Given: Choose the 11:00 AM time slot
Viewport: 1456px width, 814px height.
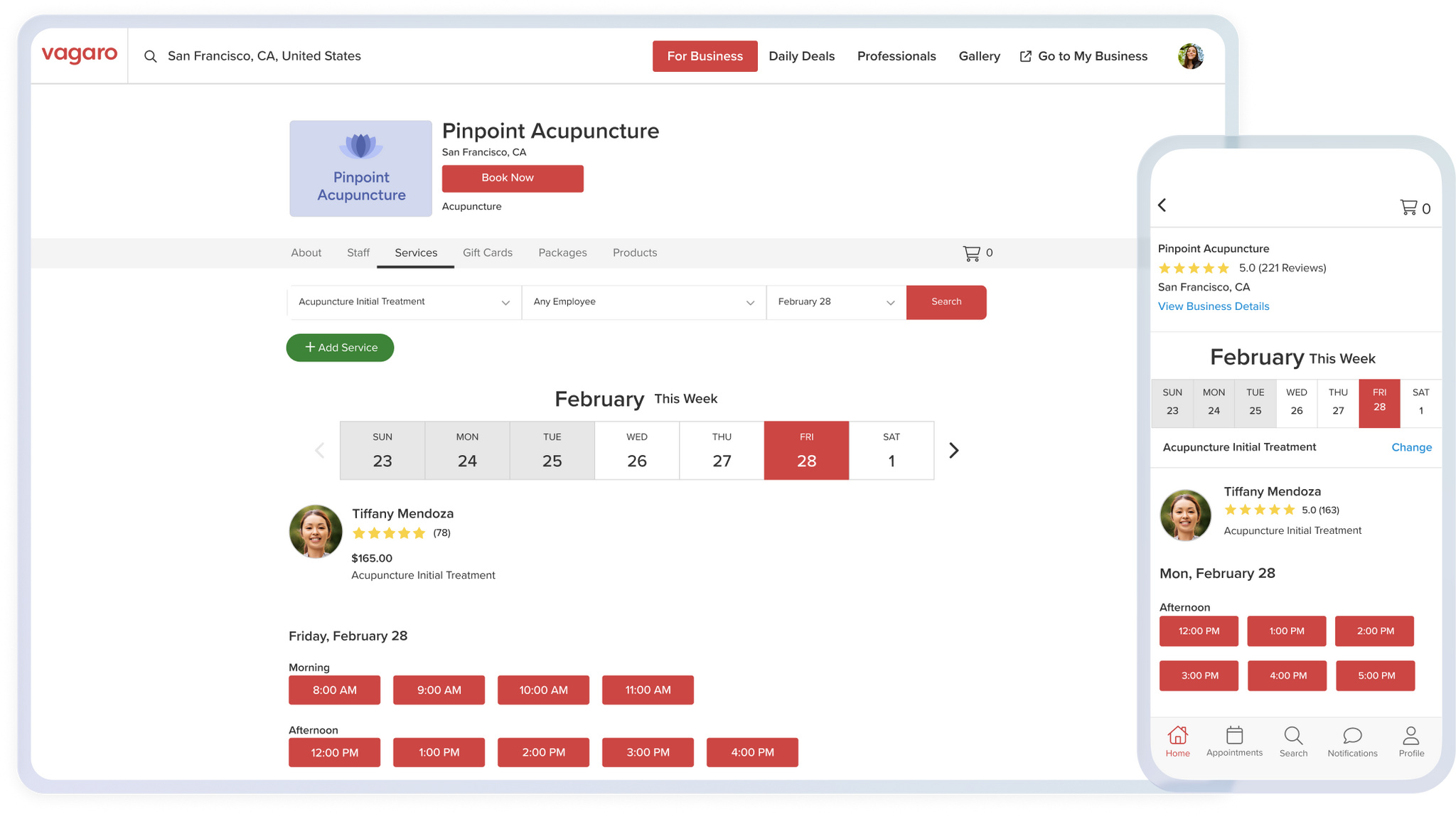Looking at the screenshot, I should [x=648, y=690].
